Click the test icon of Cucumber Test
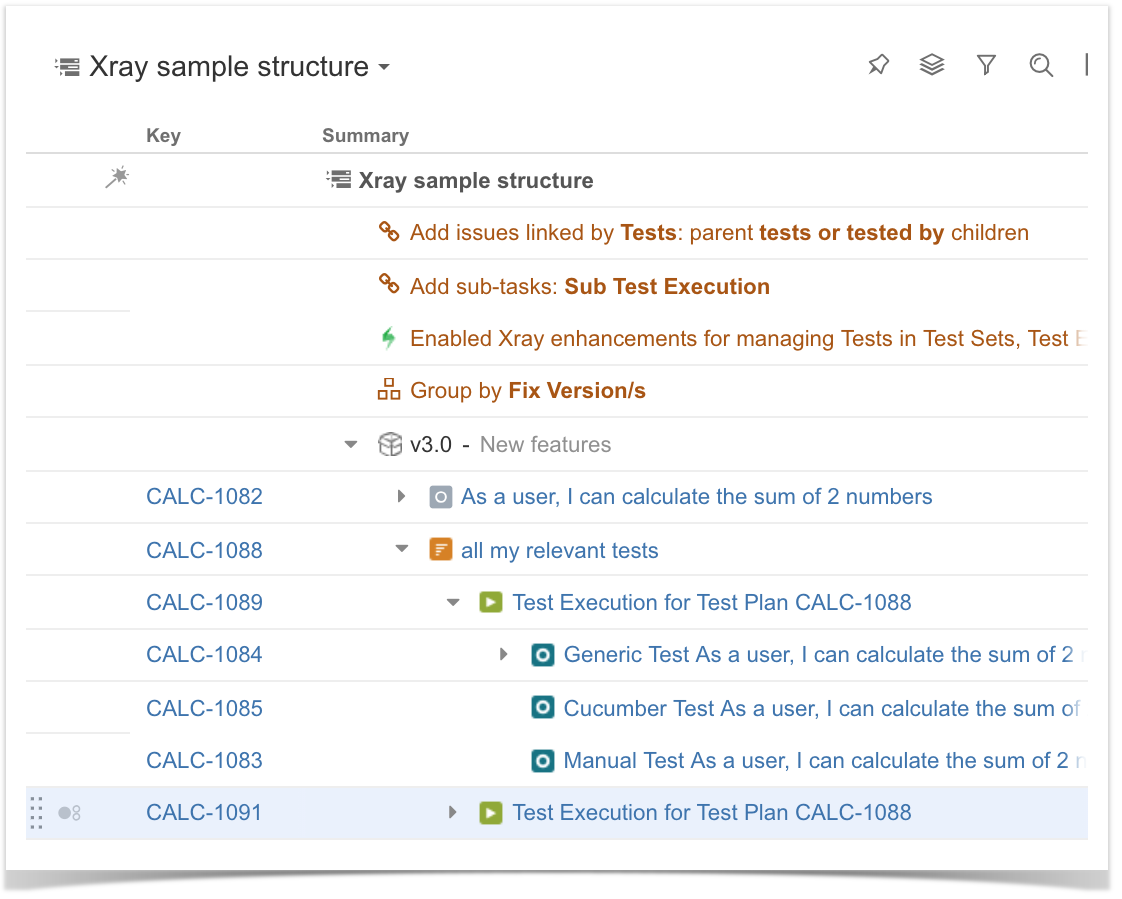 coord(543,708)
